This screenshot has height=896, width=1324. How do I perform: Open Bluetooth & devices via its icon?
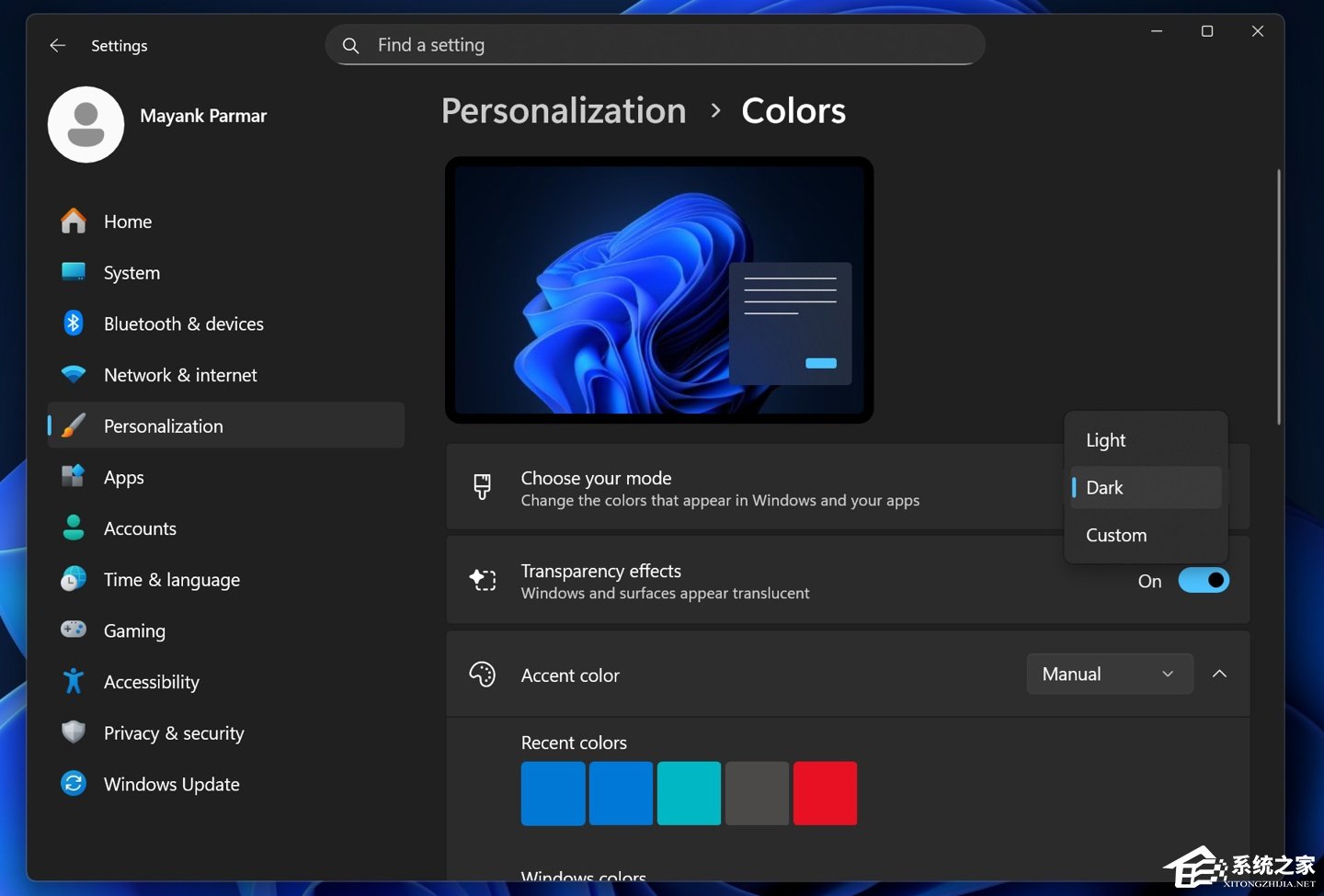click(x=74, y=323)
